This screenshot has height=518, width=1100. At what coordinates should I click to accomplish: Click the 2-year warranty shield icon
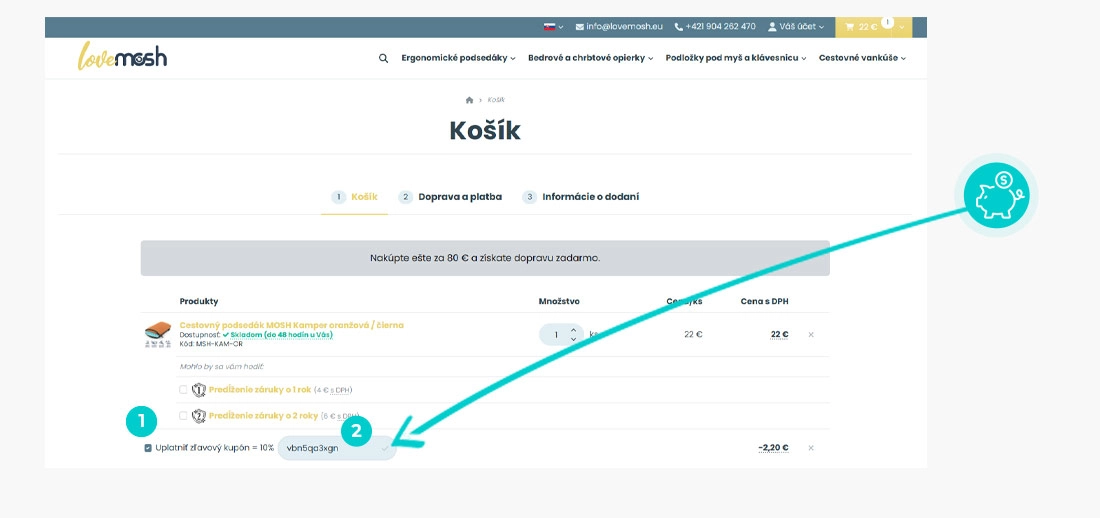point(199,416)
